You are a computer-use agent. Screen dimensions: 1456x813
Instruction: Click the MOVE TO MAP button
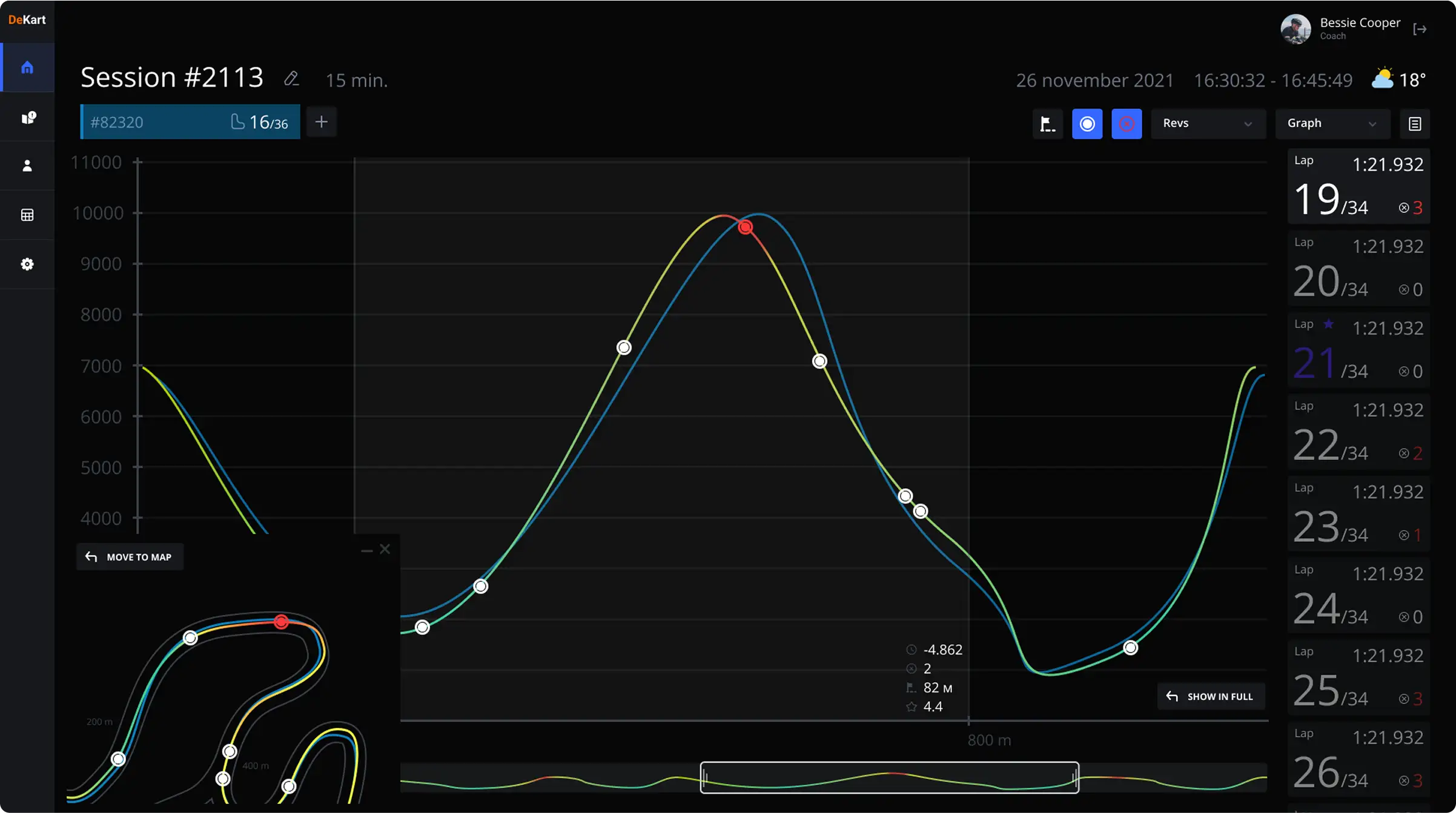(x=130, y=557)
